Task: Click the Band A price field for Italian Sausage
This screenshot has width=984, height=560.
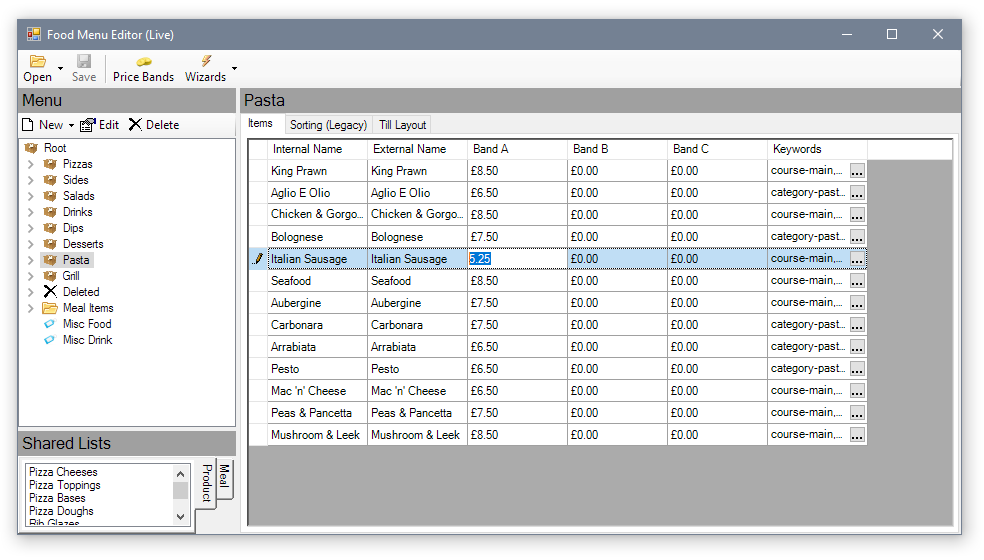Action: pos(516,259)
